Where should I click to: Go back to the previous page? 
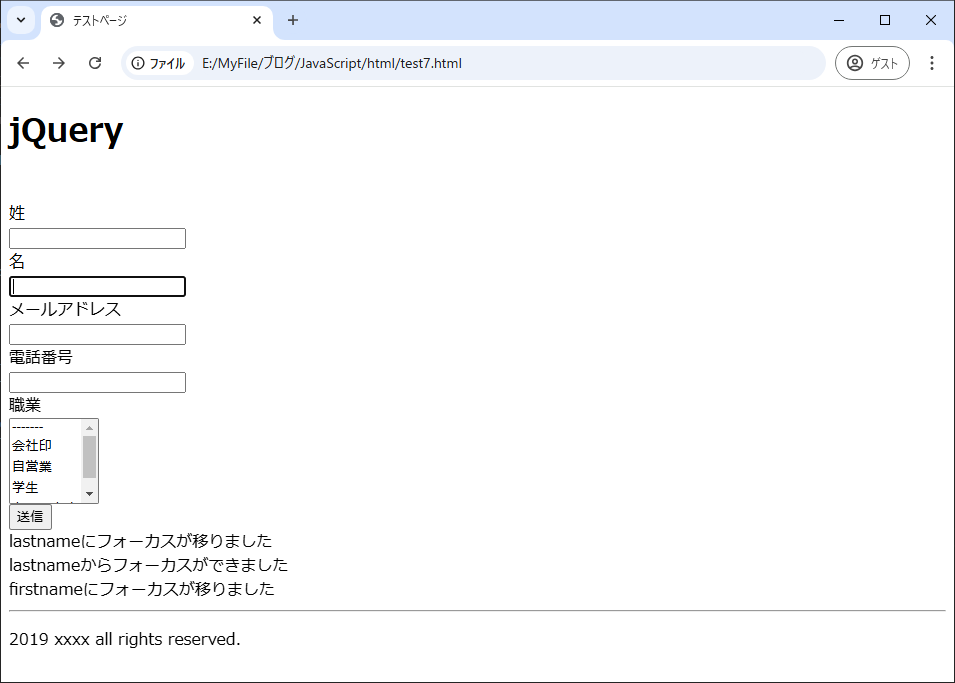pyautogui.click(x=23, y=63)
